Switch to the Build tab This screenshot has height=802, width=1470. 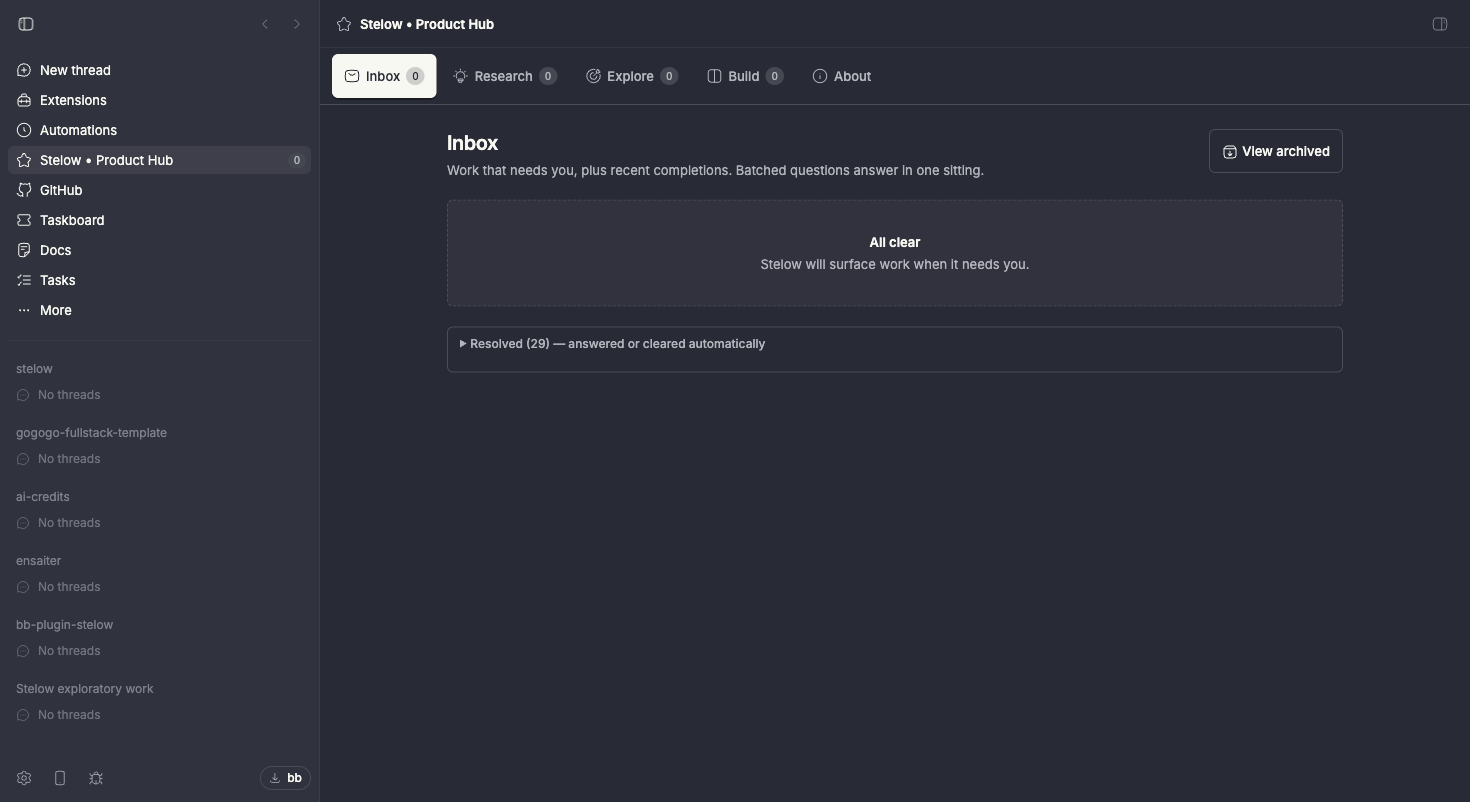[745, 76]
